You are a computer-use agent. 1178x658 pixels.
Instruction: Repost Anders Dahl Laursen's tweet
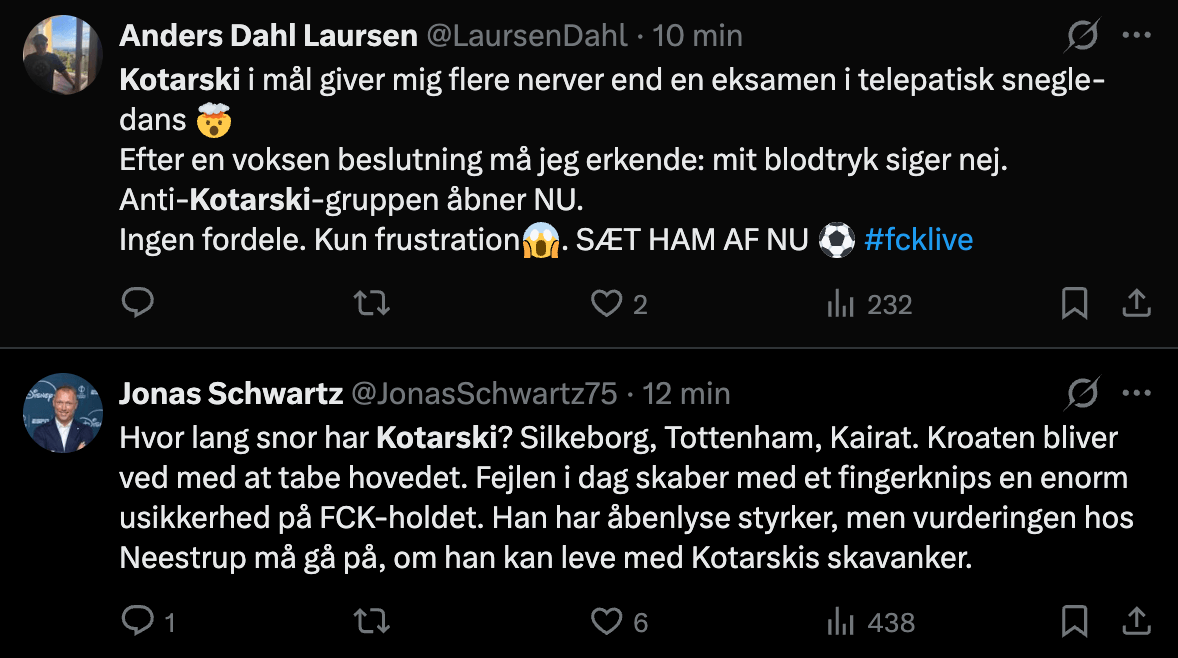point(373,303)
